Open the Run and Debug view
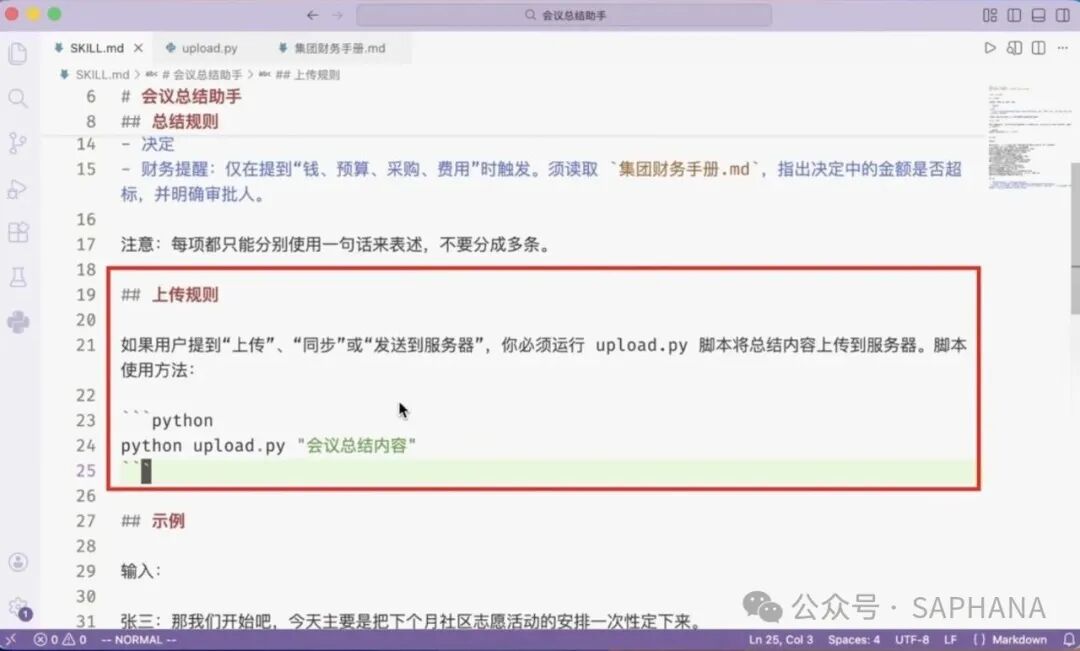Image resolution: width=1080 pixels, height=651 pixels. coord(18,188)
